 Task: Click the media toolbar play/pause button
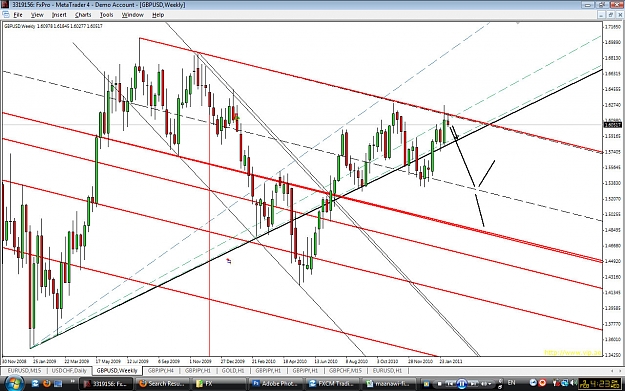pos(462,384)
